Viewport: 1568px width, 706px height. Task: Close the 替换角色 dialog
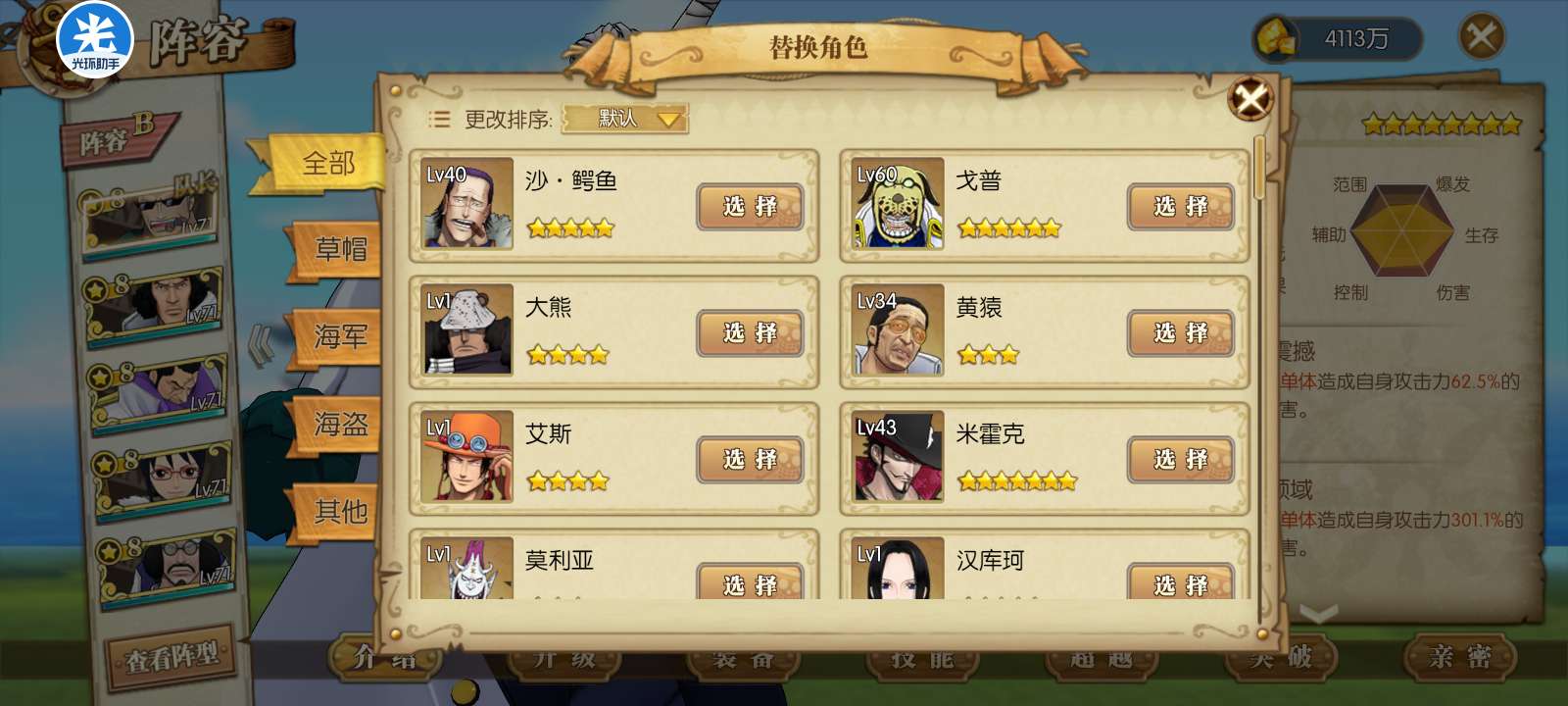(1250, 98)
